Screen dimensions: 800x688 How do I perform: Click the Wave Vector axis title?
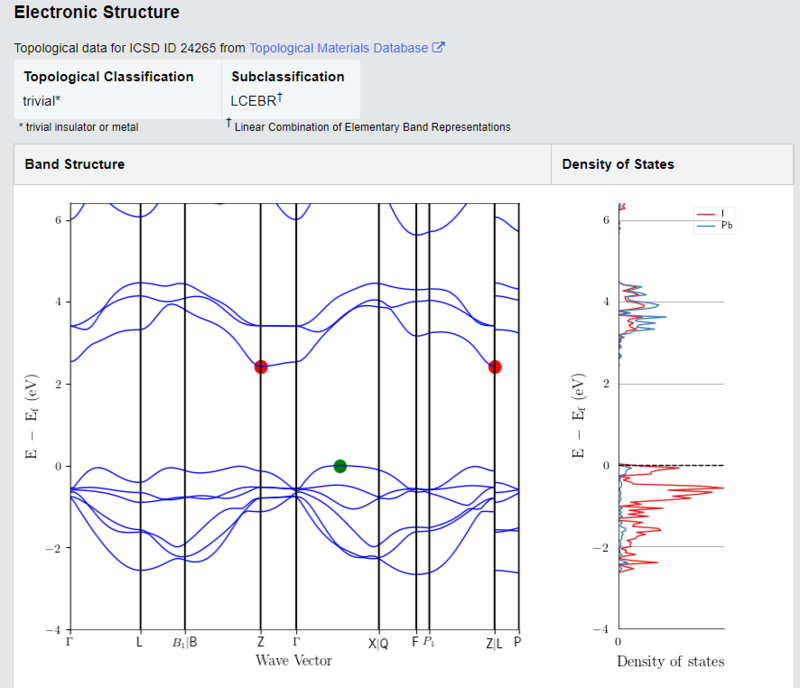(x=294, y=660)
